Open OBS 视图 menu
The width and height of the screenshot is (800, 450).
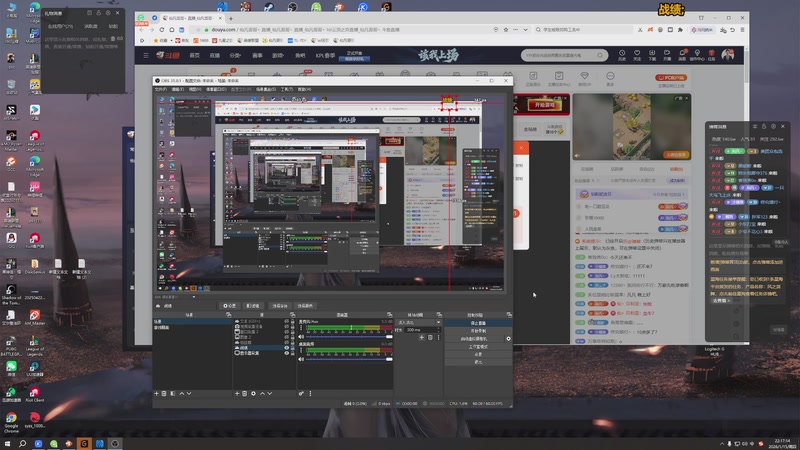pyautogui.click(x=195, y=89)
